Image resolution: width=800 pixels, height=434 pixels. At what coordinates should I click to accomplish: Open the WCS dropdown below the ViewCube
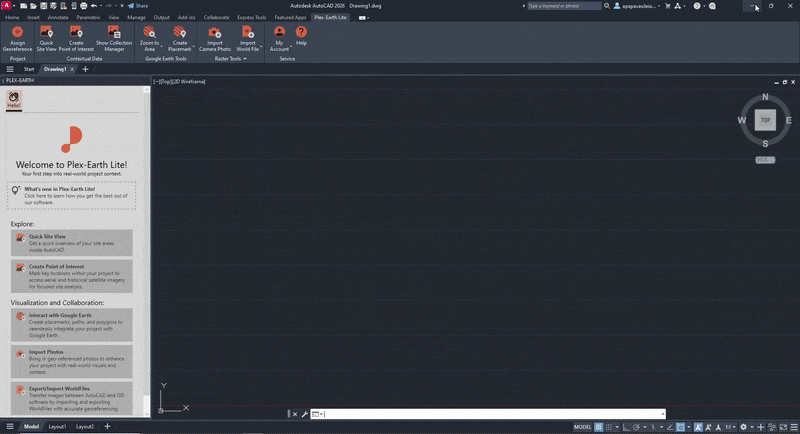click(765, 160)
